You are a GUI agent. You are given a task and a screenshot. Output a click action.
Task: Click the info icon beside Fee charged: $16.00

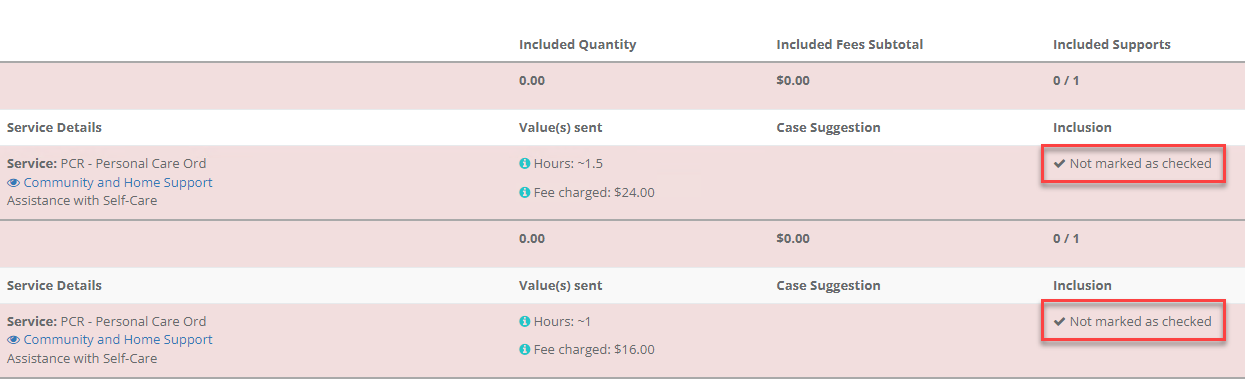click(x=524, y=350)
